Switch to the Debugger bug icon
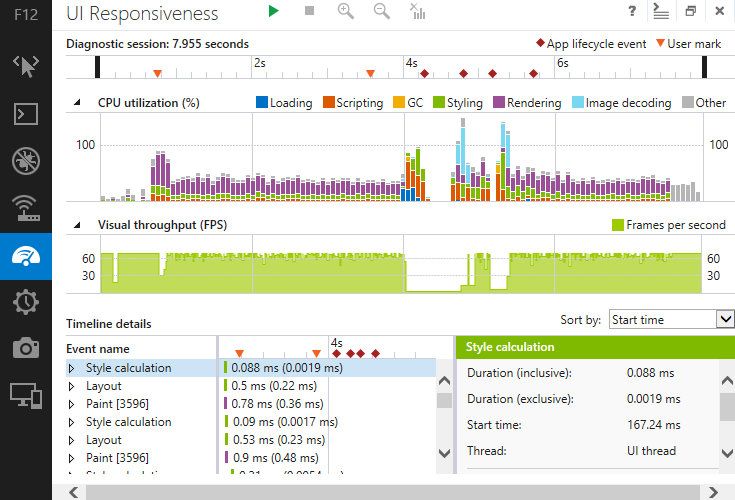This screenshot has width=735, height=500. coord(26,160)
